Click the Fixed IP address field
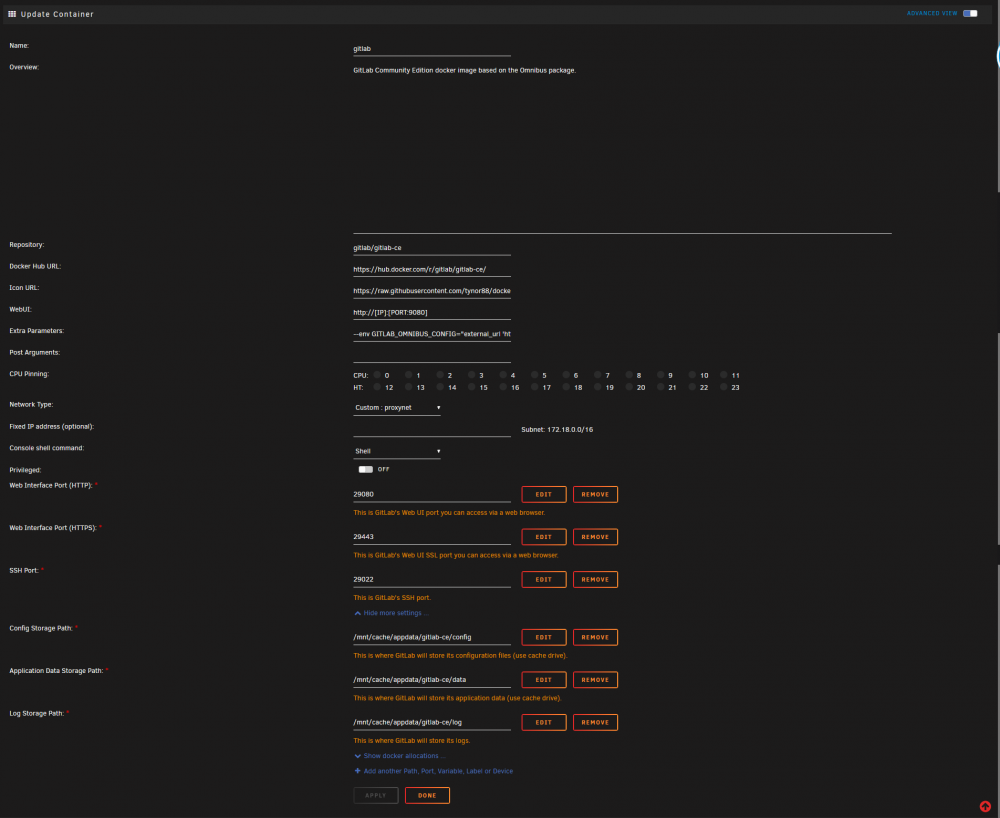 tap(432, 430)
